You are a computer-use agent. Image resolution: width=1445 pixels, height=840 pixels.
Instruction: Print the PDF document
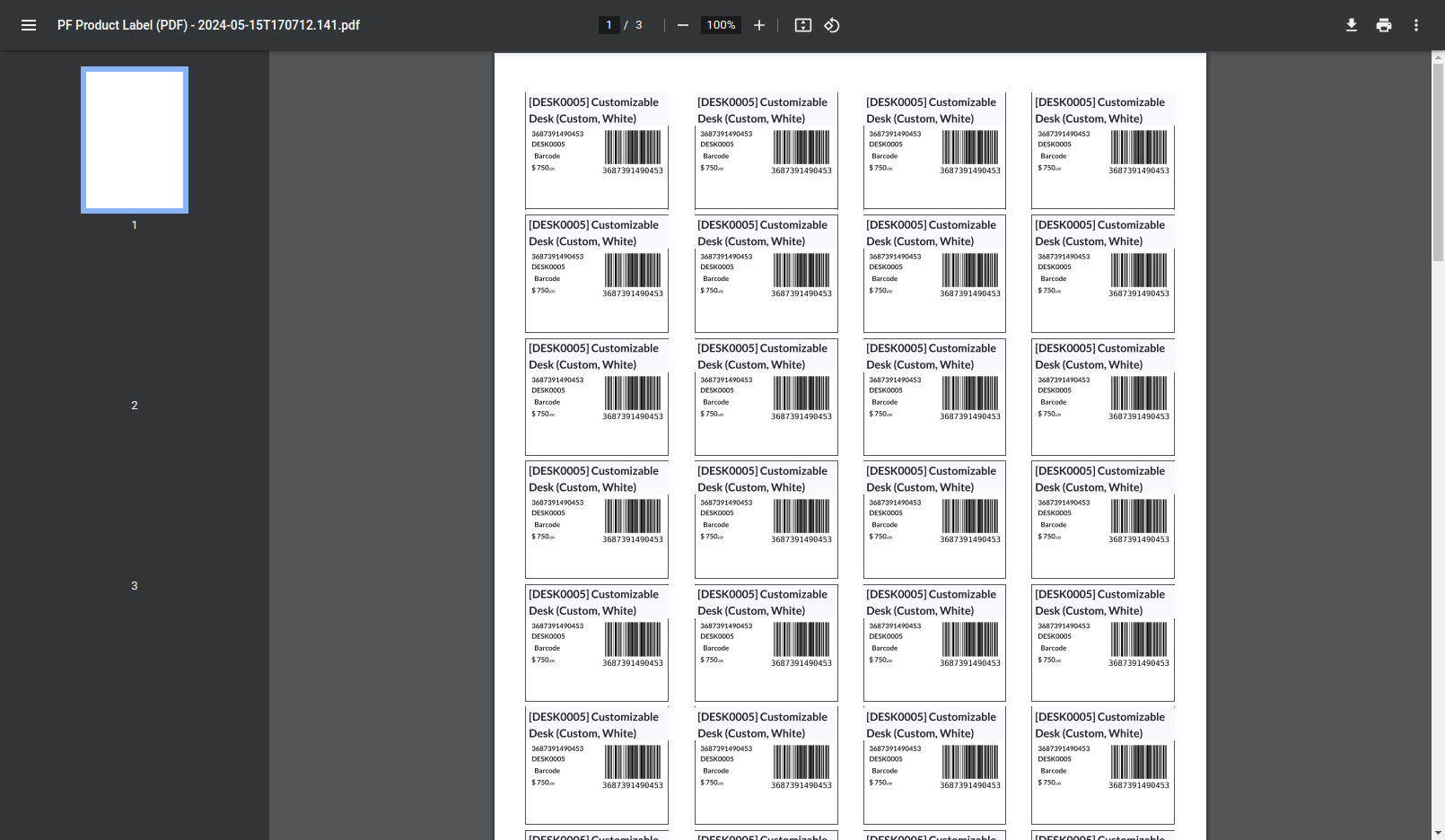click(1383, 25)
